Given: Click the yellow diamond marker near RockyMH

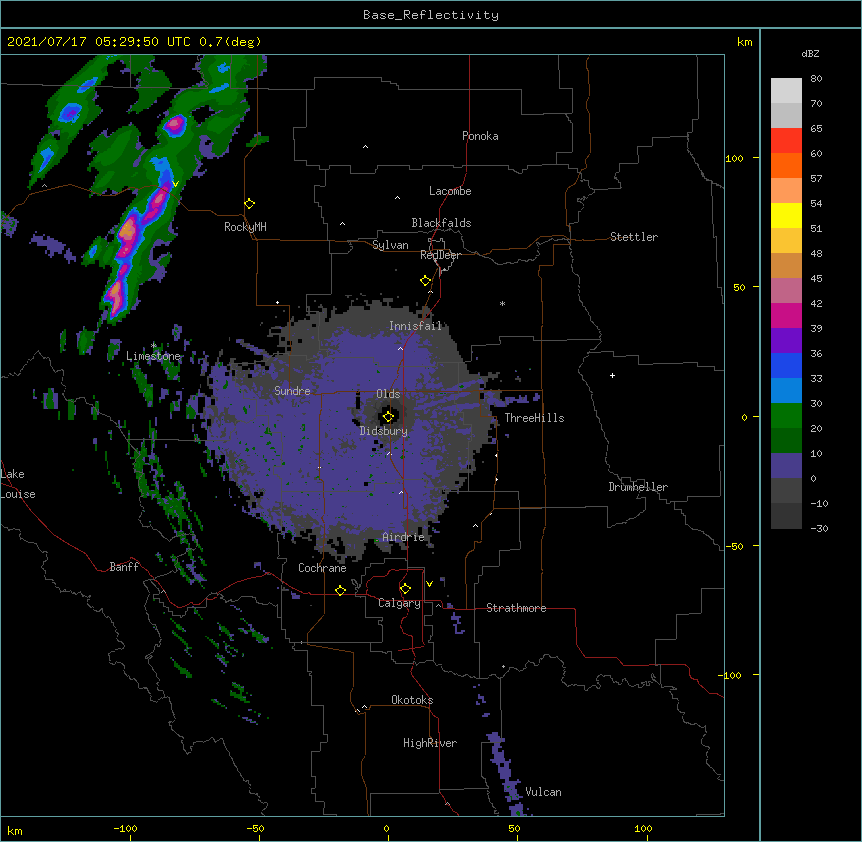Looking at the screenshot, I should [250, 204].
